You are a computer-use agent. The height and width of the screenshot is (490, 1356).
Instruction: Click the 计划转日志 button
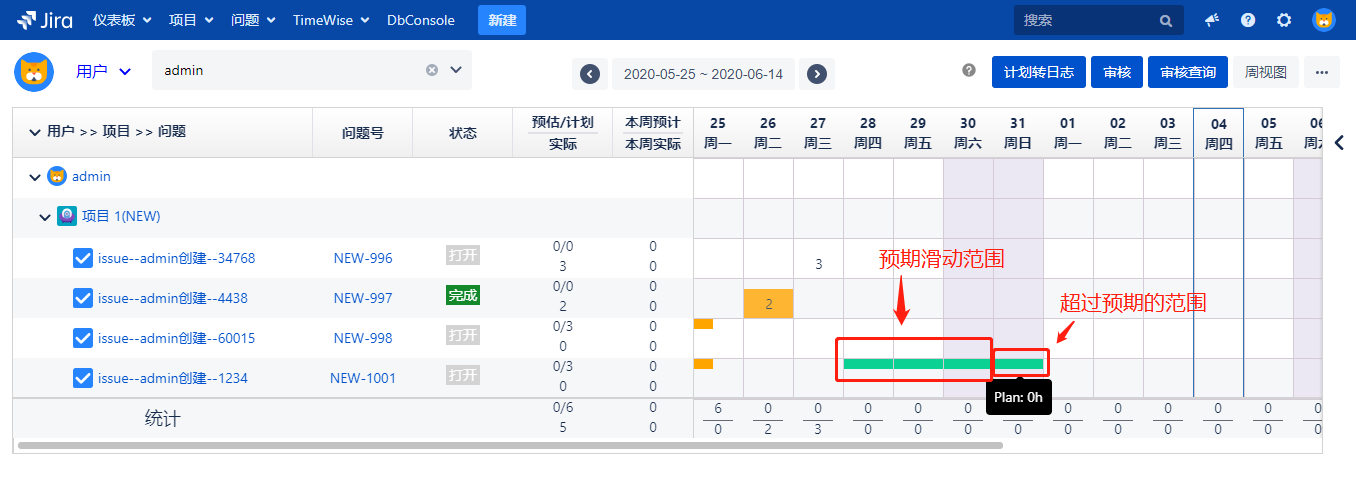(1038, 72)
